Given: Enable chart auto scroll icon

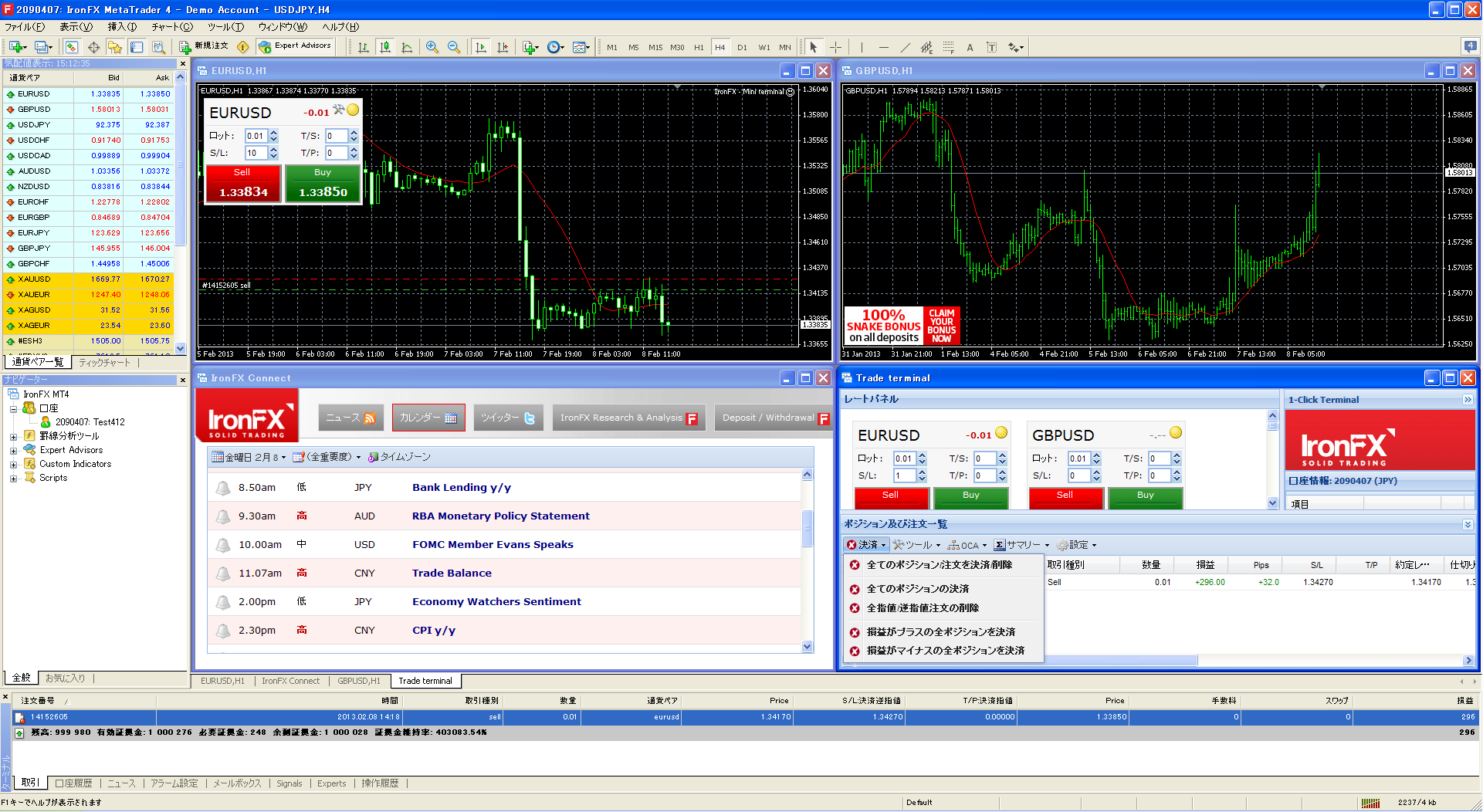Looking at the screenshot, I should (x=481, y=47).
